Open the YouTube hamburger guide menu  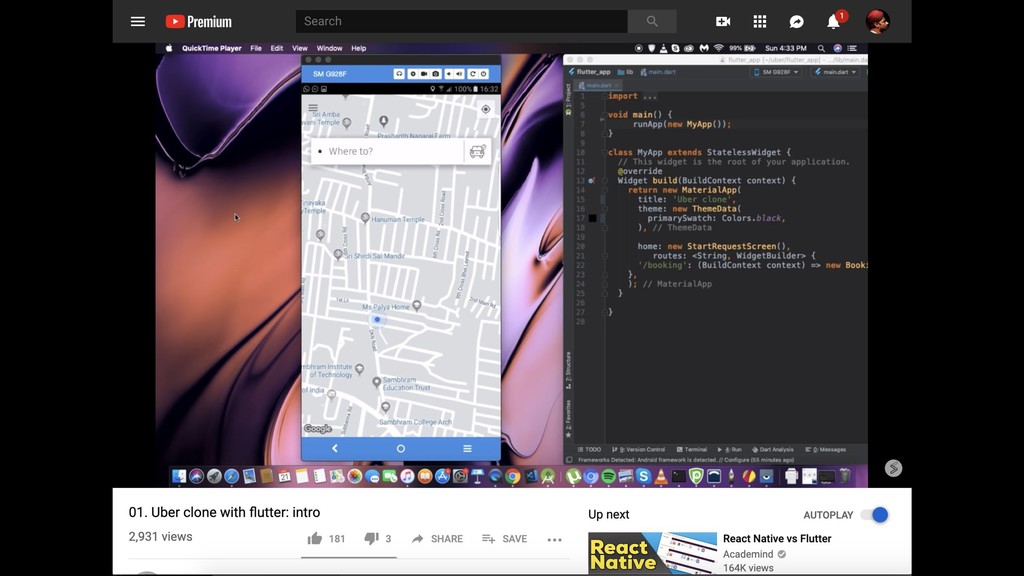coord(138,21)
